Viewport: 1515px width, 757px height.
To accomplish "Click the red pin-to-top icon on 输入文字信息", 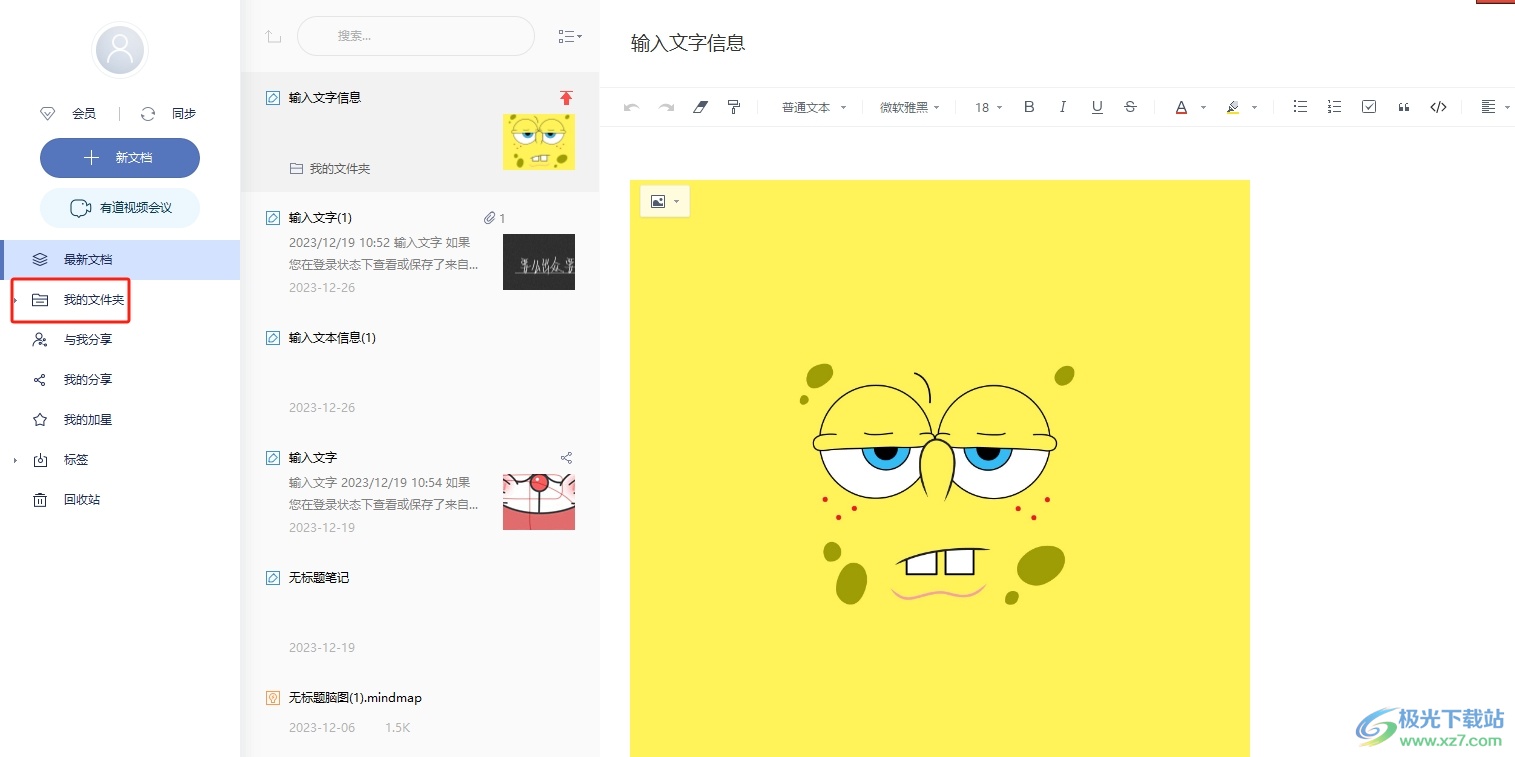I will tap(566, 98).
